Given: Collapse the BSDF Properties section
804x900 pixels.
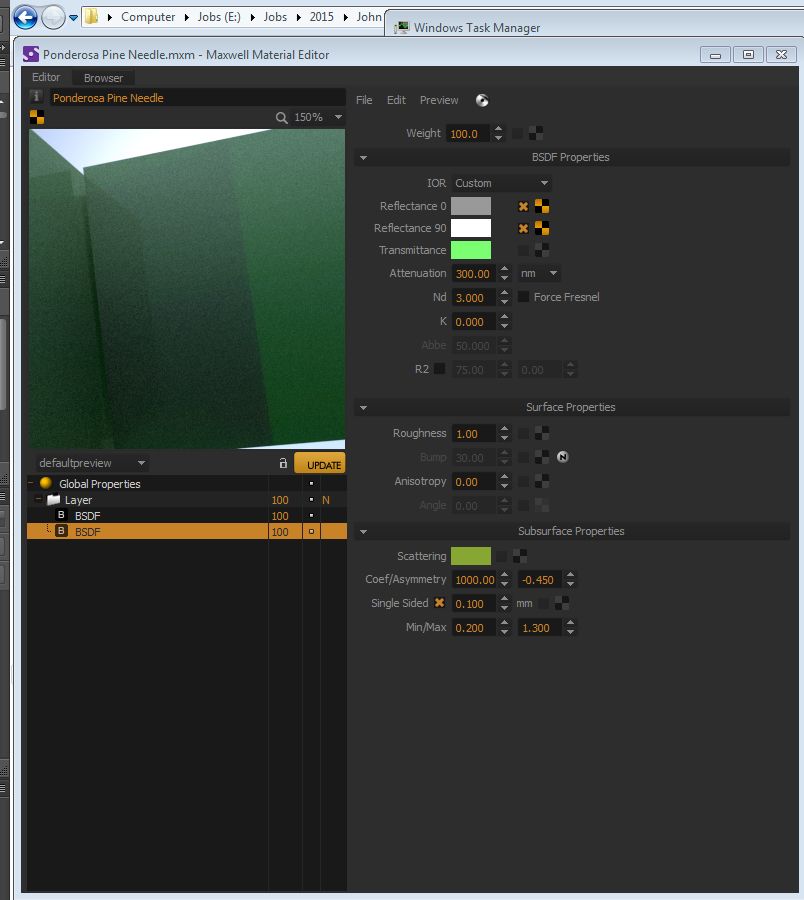Looking at the screenshot, I should tap(363, 157).
